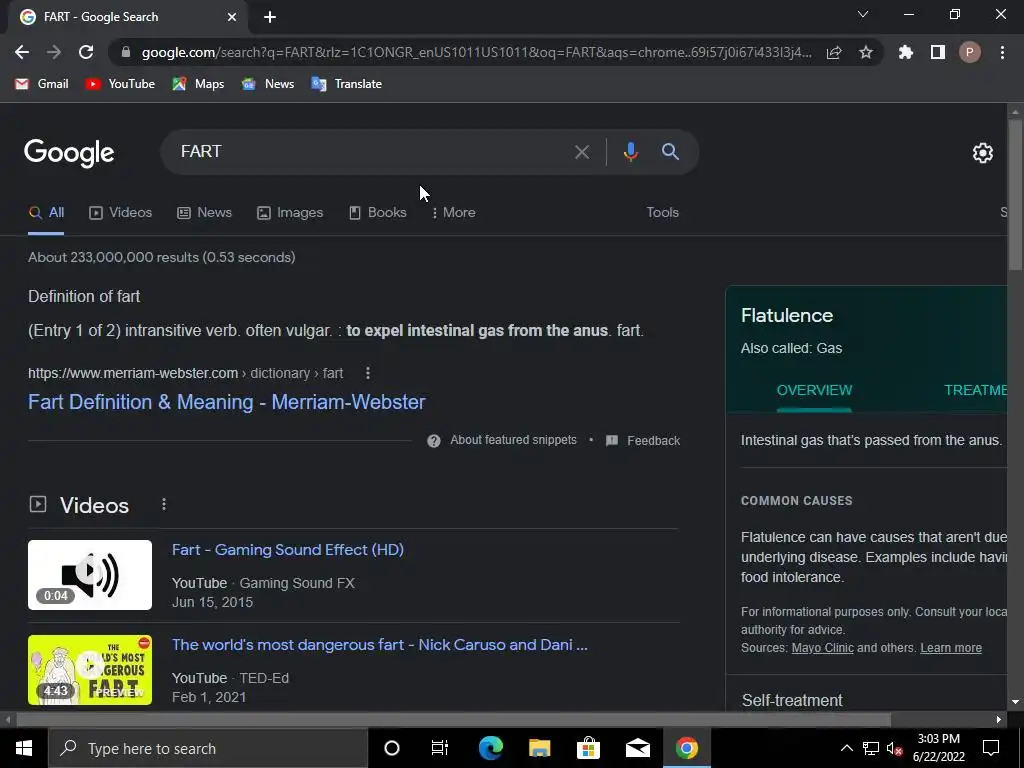The height and width of the screenshot is (768, 1024).
Task: Open Mail app from taskbar
Action: point(637,748)
